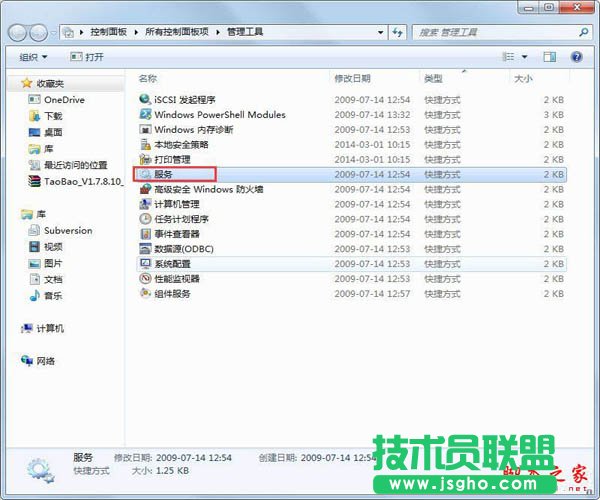
Task: Change view with the view icon
Action: click(x=508, y=57)
